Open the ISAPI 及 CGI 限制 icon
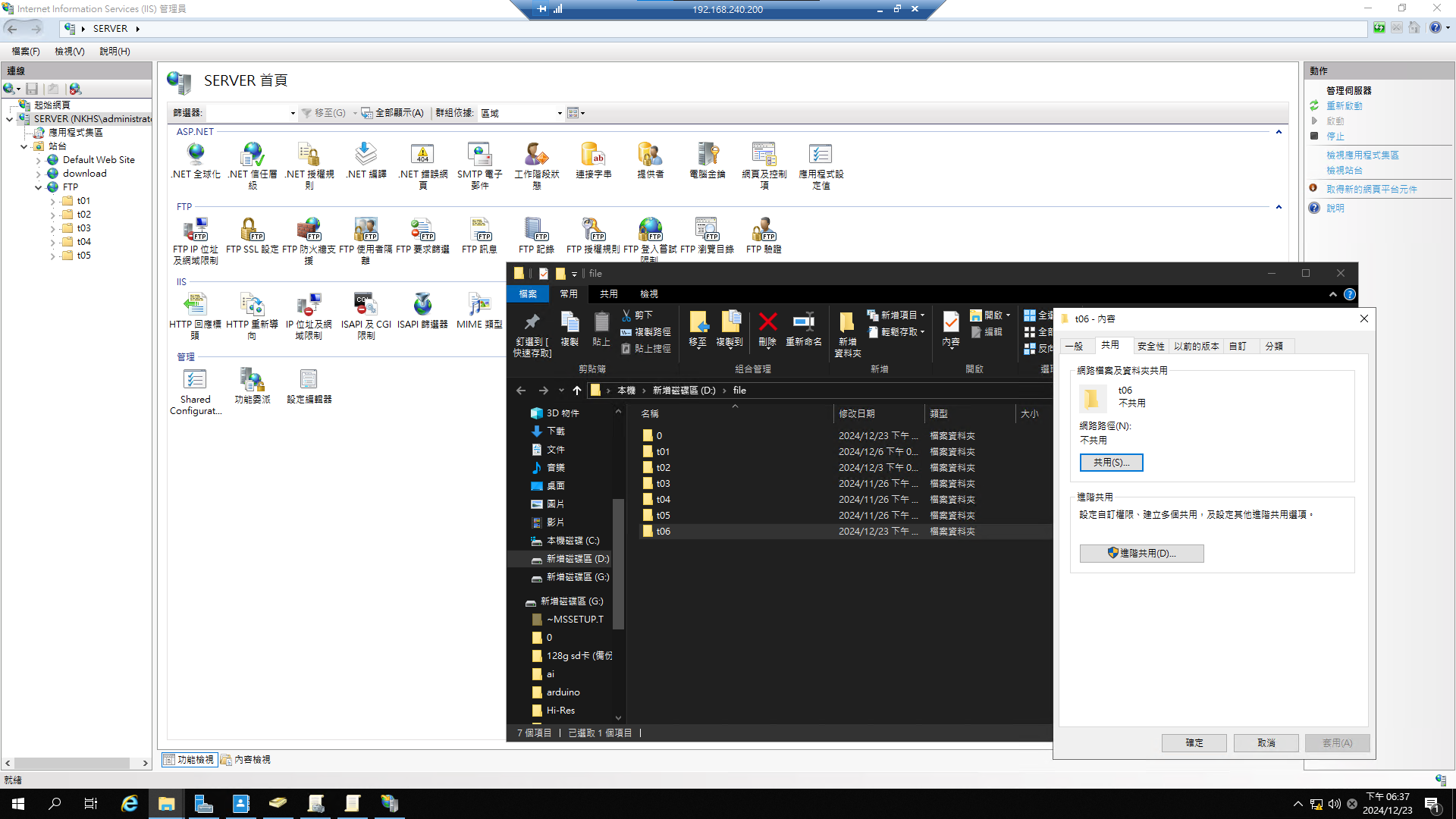Image resolution: width=1456 pixels, height=819 pixels. coord(366,315)
